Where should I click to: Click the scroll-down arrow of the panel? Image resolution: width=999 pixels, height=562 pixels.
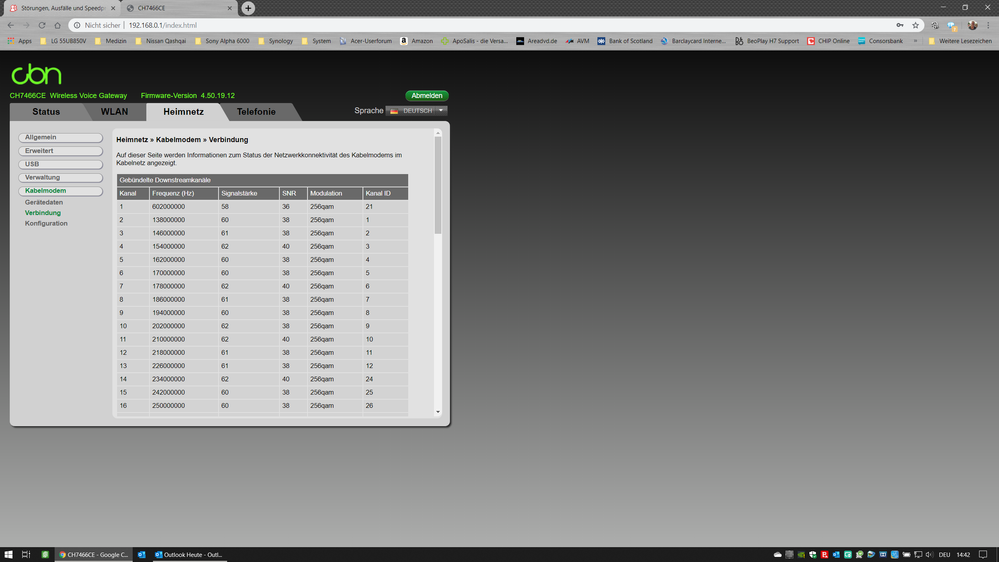pyautogui.click(x=438, y=412)
